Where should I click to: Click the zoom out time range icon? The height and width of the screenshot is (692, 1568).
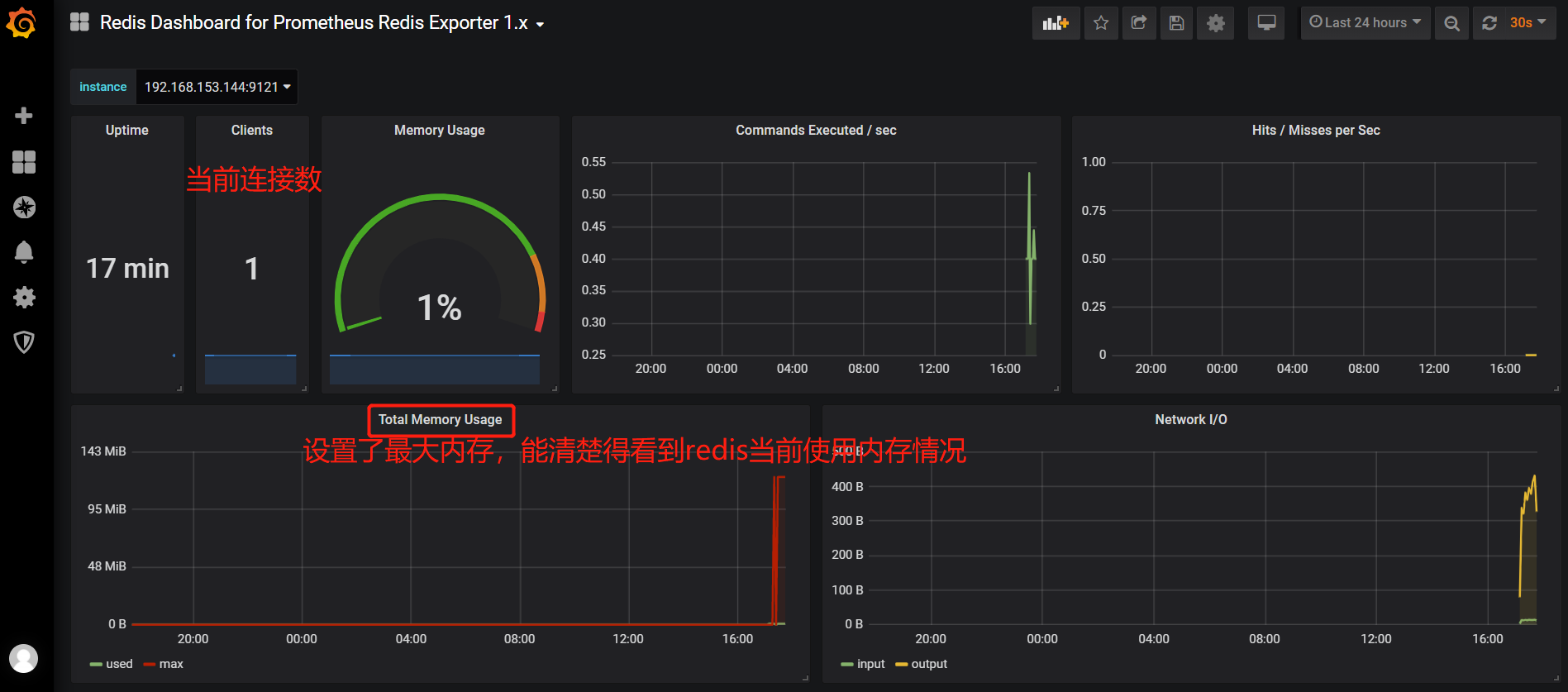[x=1451, y=23]
